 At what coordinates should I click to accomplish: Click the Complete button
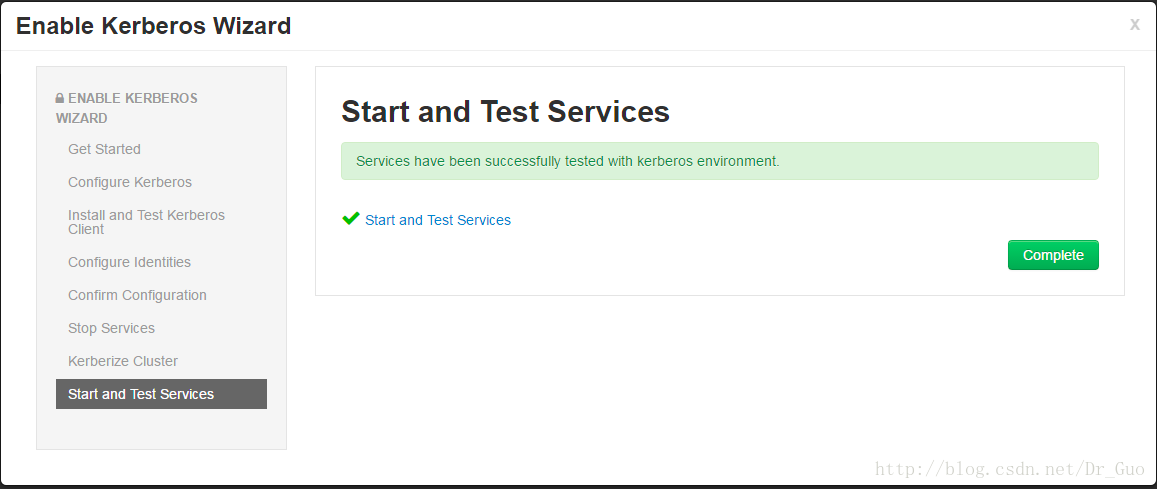tap(1053, 255)
